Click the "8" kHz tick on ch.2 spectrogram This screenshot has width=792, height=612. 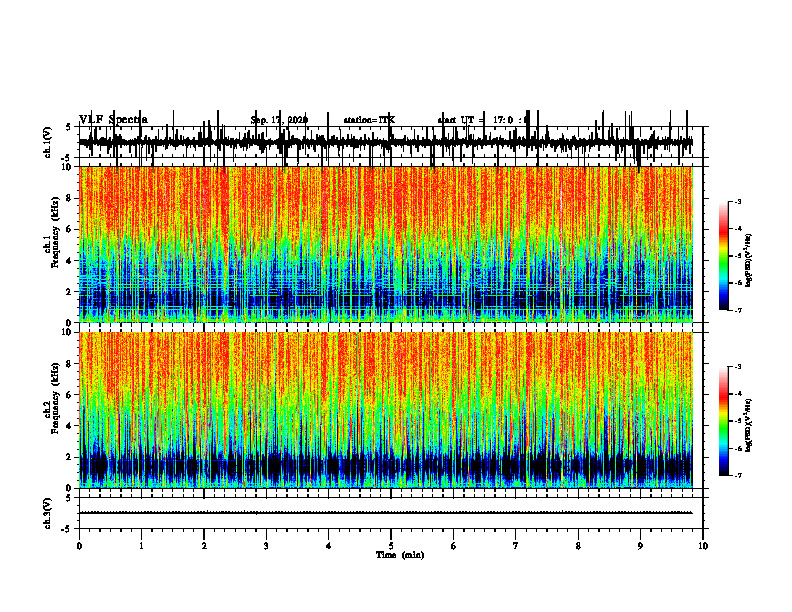point(70,364)
